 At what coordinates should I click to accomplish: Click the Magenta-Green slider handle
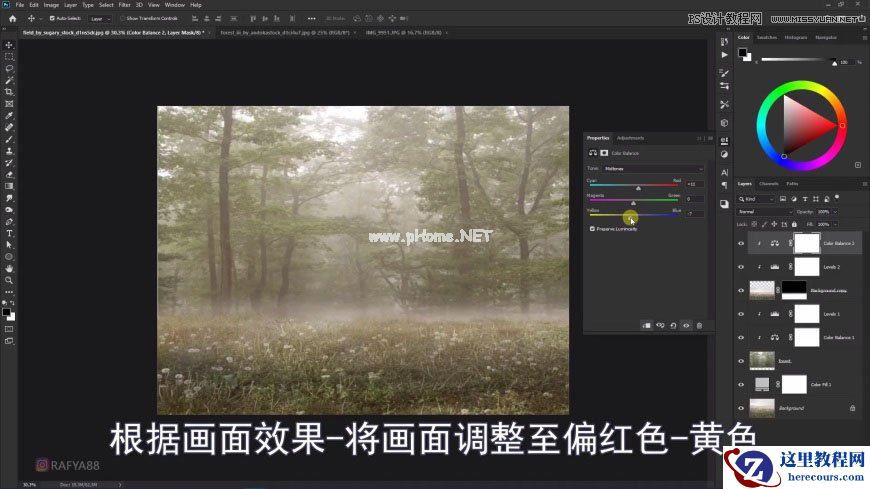pyautogui.click(x=633, y=203)
